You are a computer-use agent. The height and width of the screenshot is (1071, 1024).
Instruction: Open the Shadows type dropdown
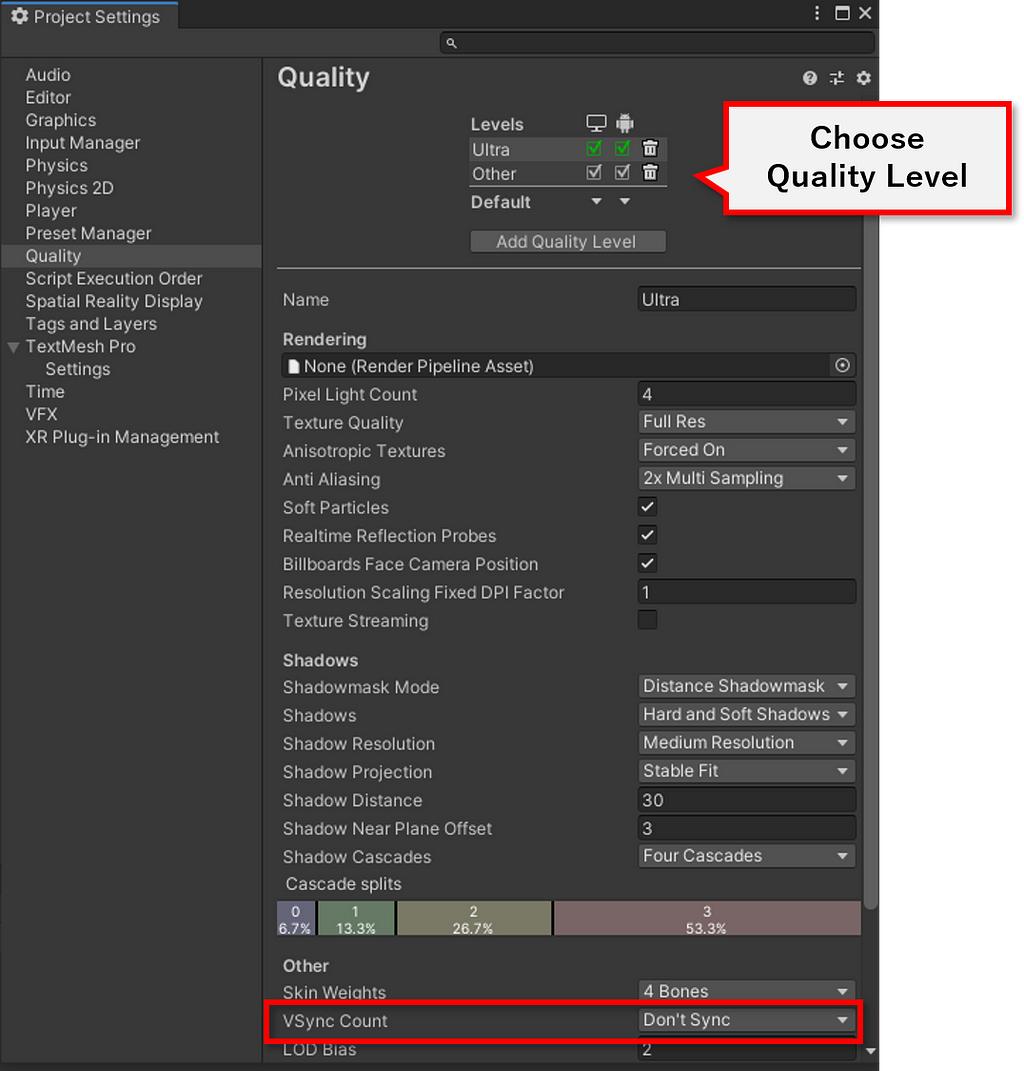point(747,714)
